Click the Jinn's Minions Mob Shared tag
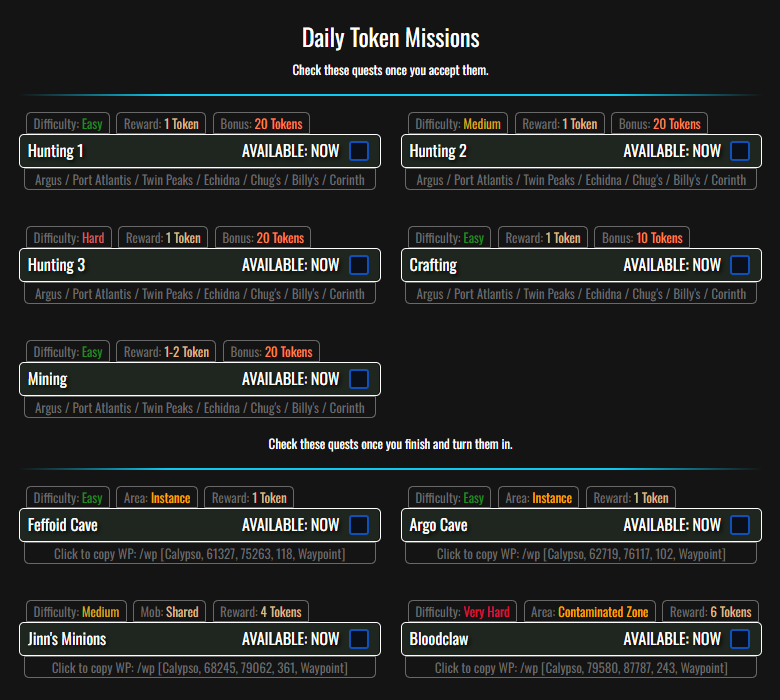 coord(168,612)
